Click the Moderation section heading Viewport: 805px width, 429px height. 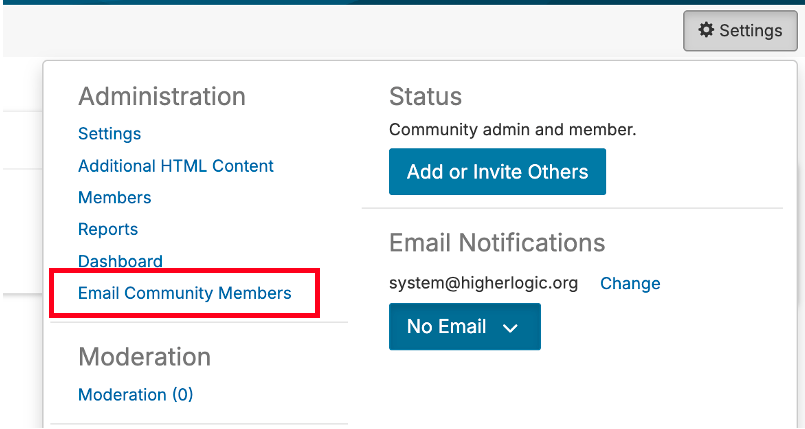click(144, 357)
